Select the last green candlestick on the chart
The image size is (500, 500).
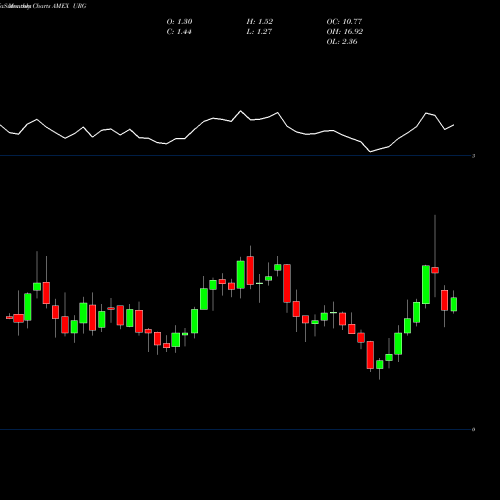(454, 304)
